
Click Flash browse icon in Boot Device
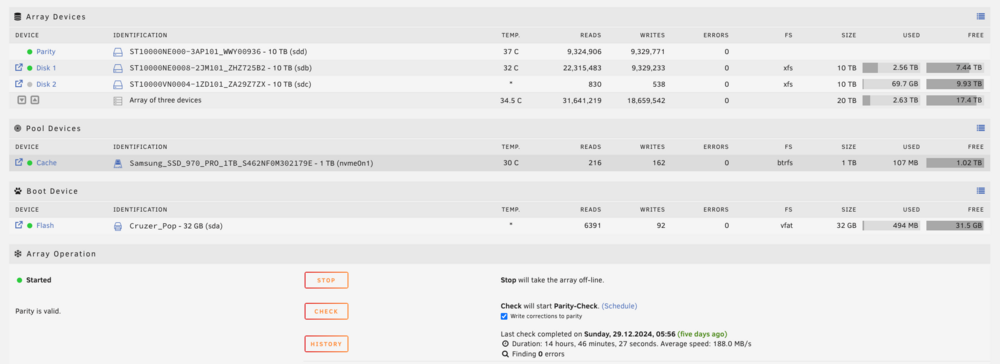pos(19,225)
